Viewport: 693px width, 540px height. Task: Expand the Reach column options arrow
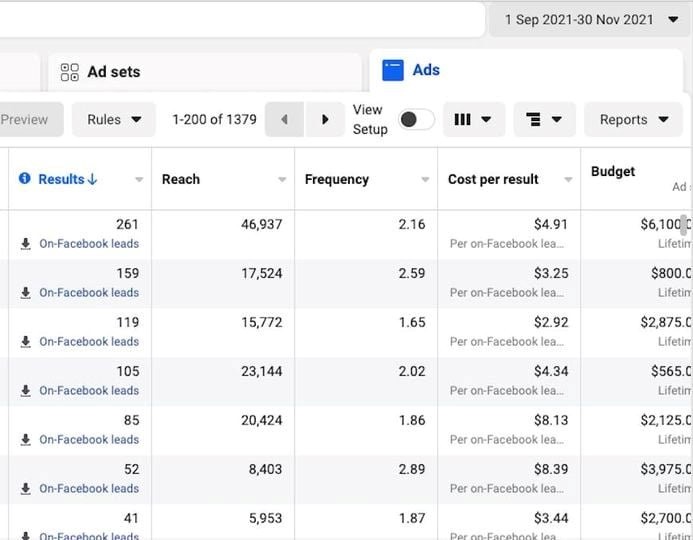tap(282, 180)
